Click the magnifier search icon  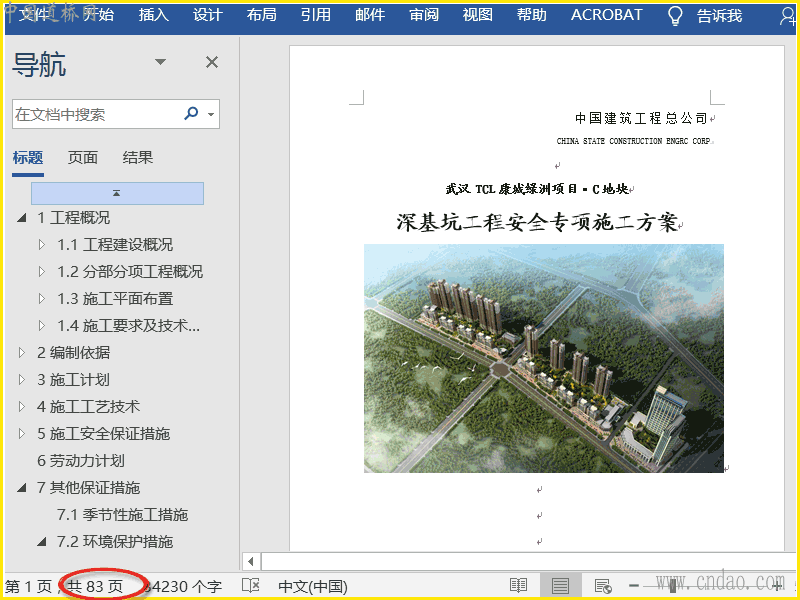[x=191, y=113]
